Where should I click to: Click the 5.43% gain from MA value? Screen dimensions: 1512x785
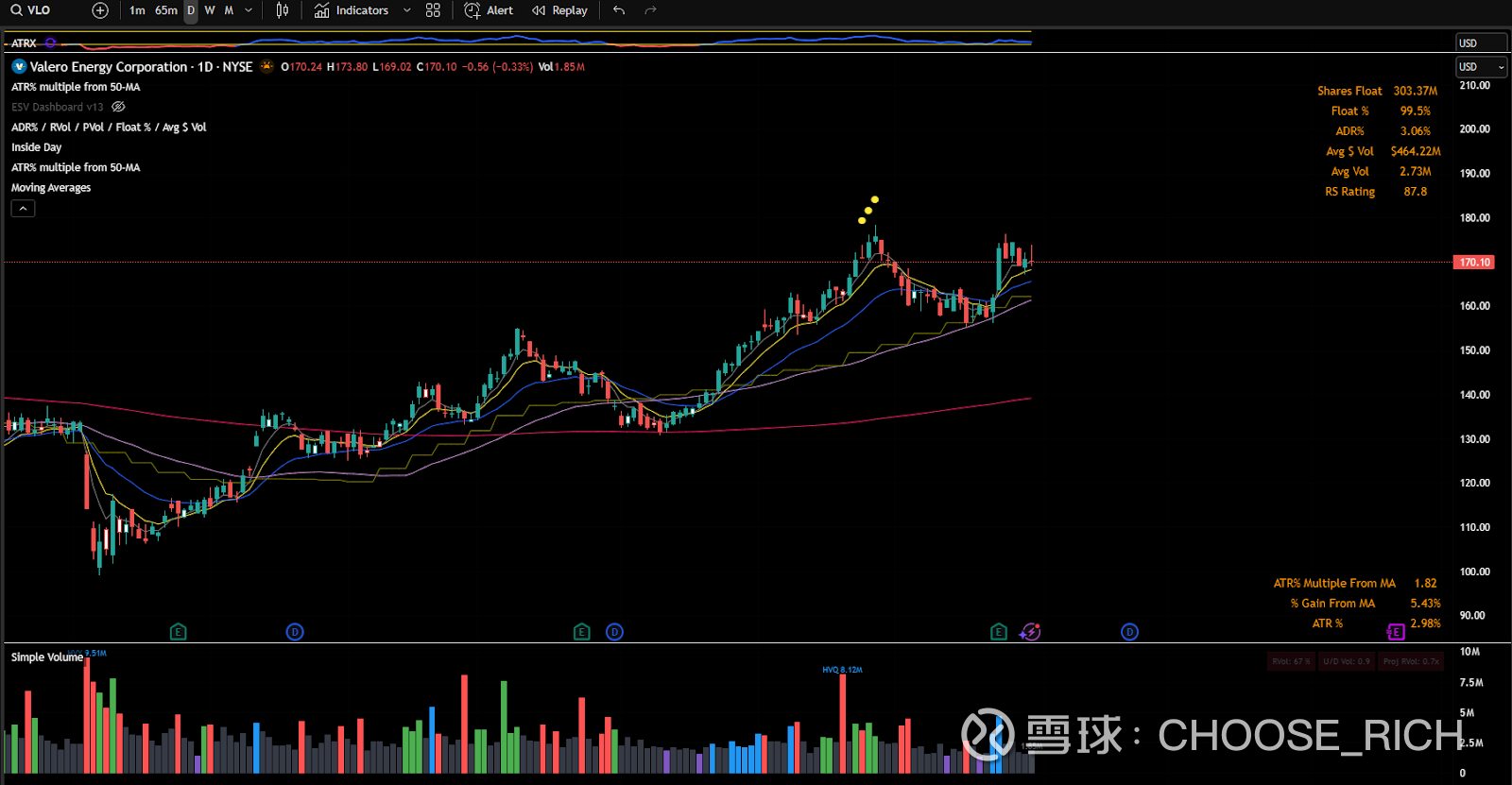tap(1425, 604)
